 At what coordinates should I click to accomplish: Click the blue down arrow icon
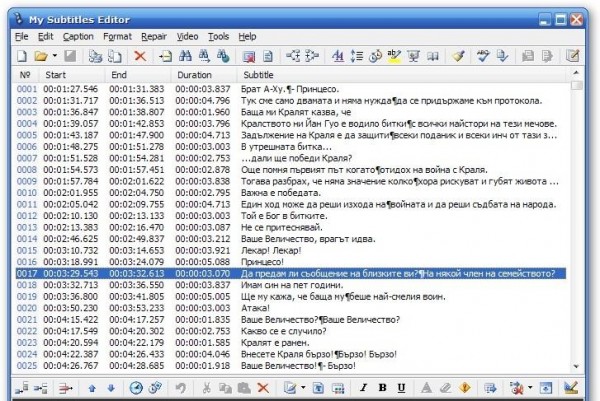[111, 388]
